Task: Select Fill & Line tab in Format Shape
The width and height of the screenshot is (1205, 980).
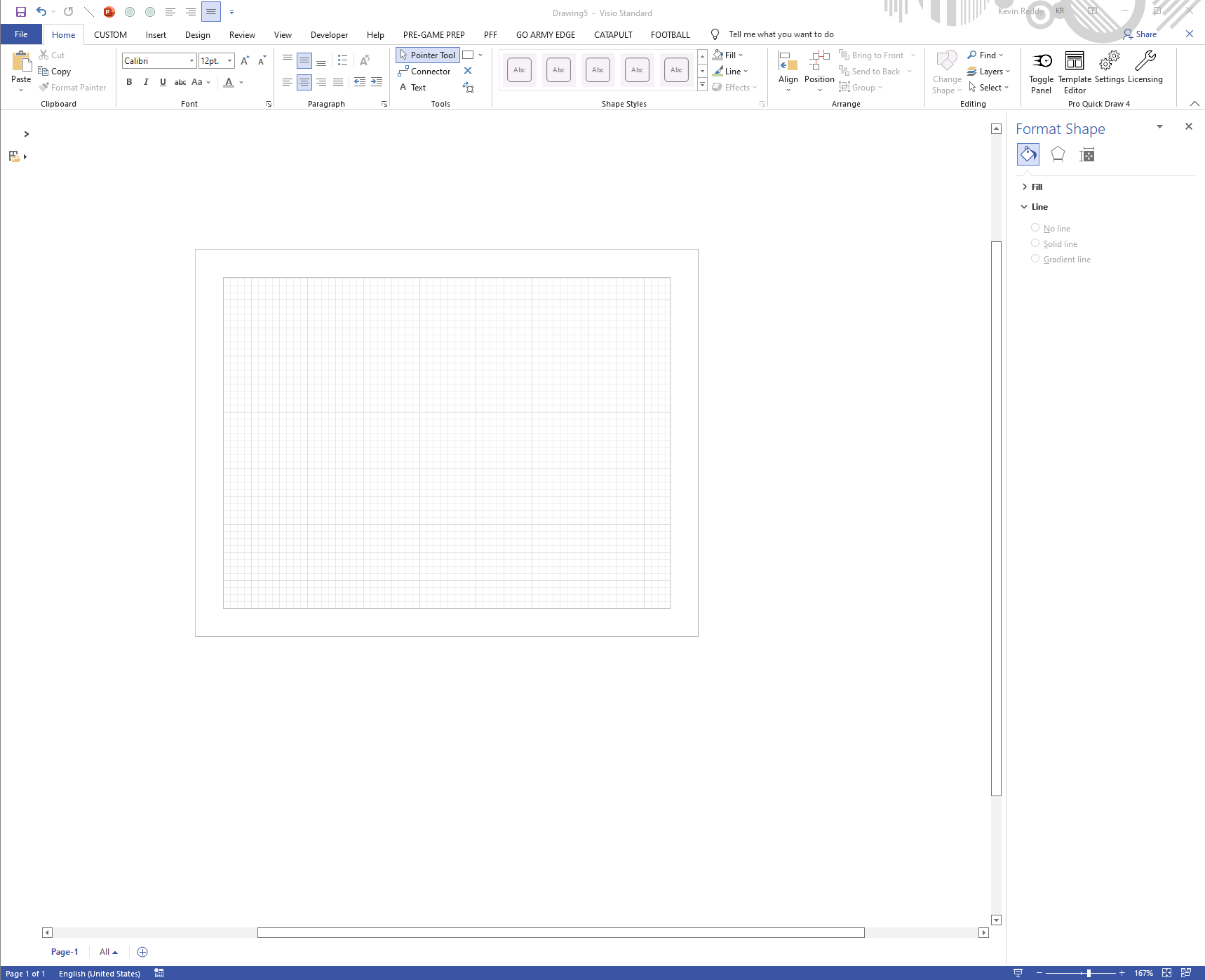Action: click(1028, 154)
